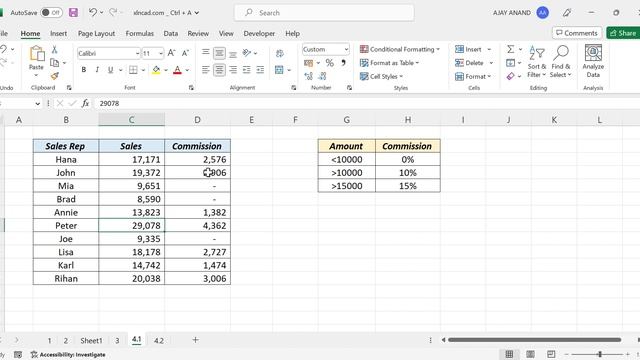Increase font size with larger A

[x=172, y=53]
